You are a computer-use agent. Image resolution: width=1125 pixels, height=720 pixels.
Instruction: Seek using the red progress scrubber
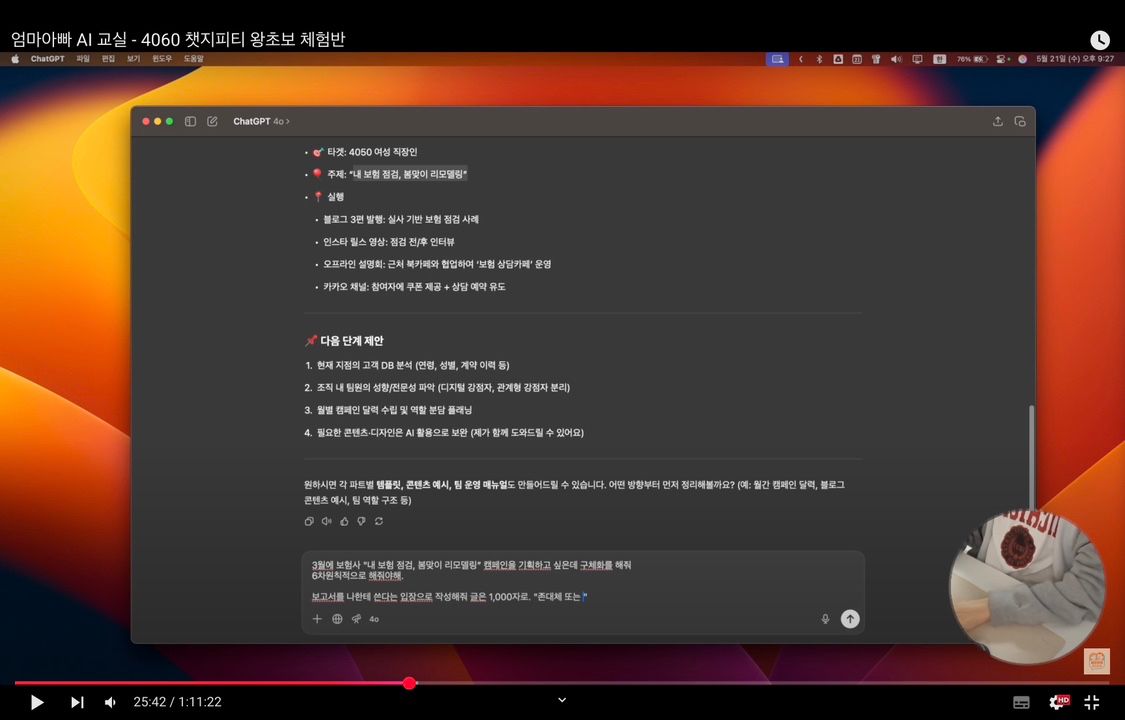coord(409,683)
